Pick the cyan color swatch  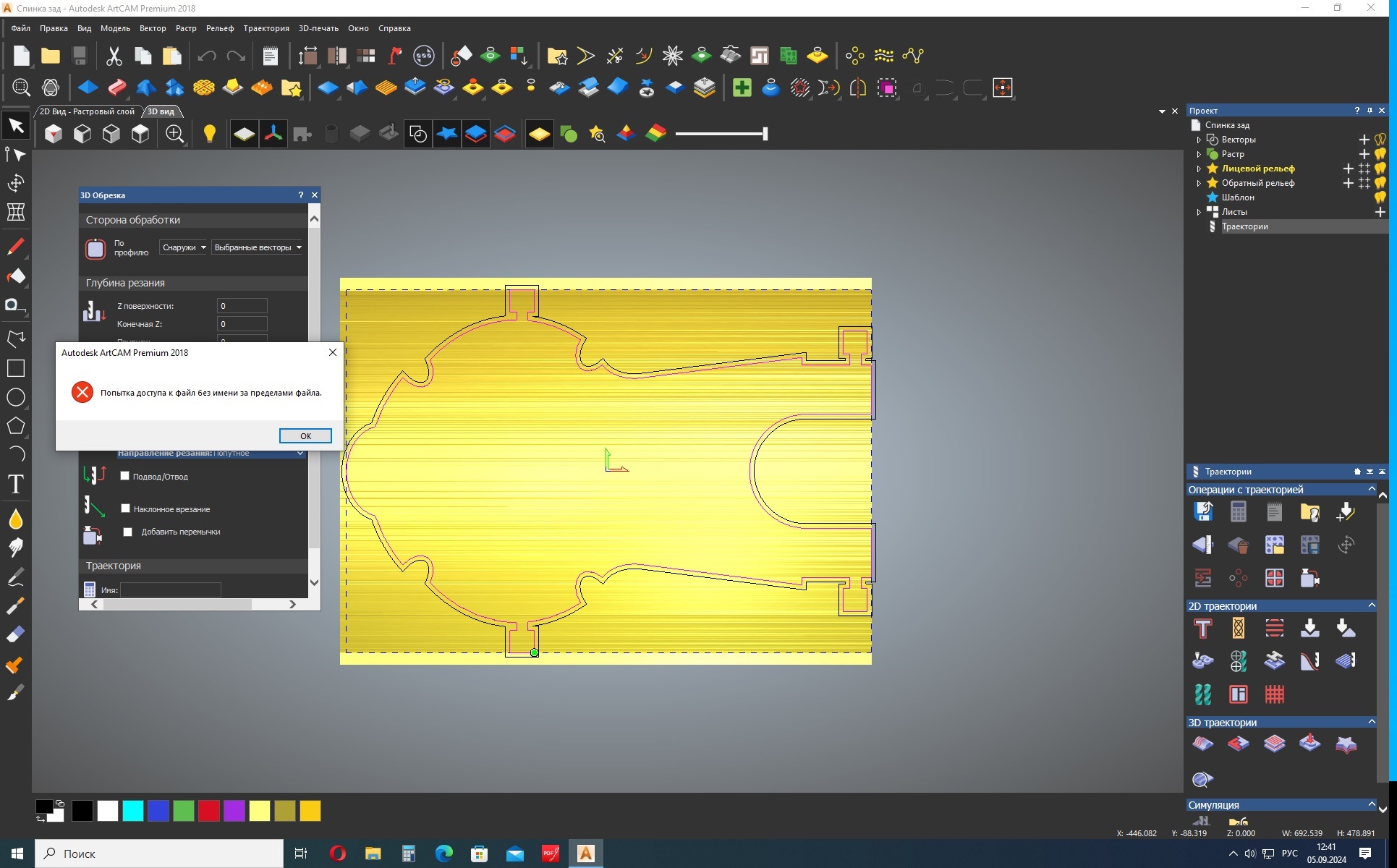tap(133, 811)
